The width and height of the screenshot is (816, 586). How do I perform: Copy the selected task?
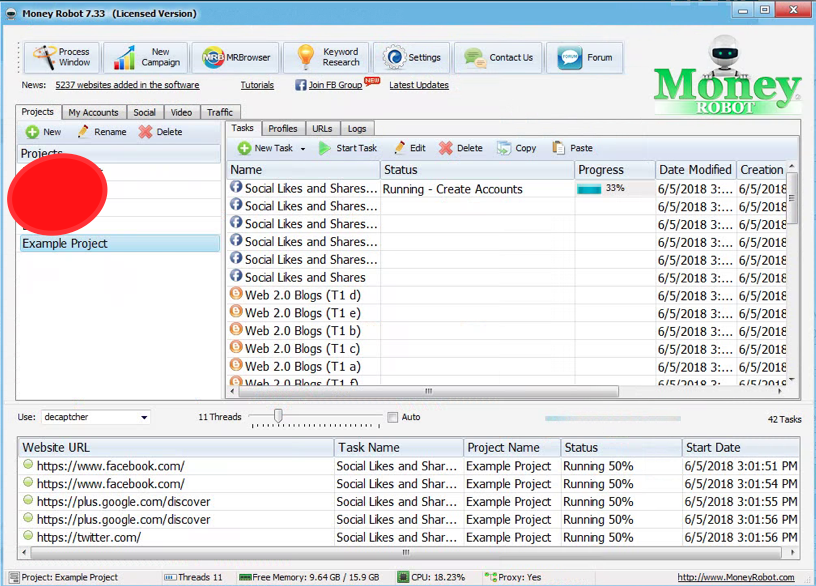pos(516,148)
